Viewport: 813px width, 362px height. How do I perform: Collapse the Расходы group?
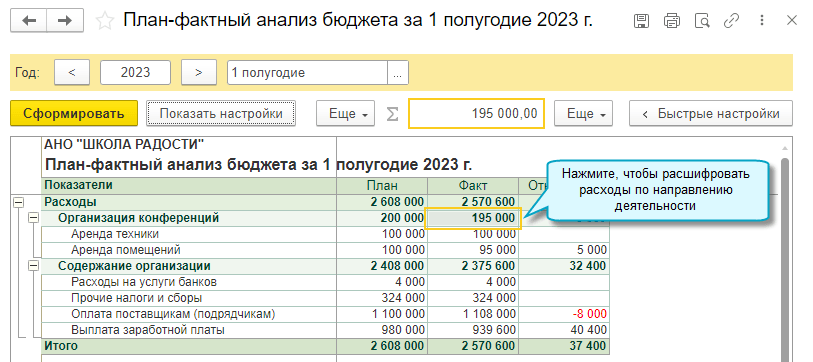[x=17, y=202]
